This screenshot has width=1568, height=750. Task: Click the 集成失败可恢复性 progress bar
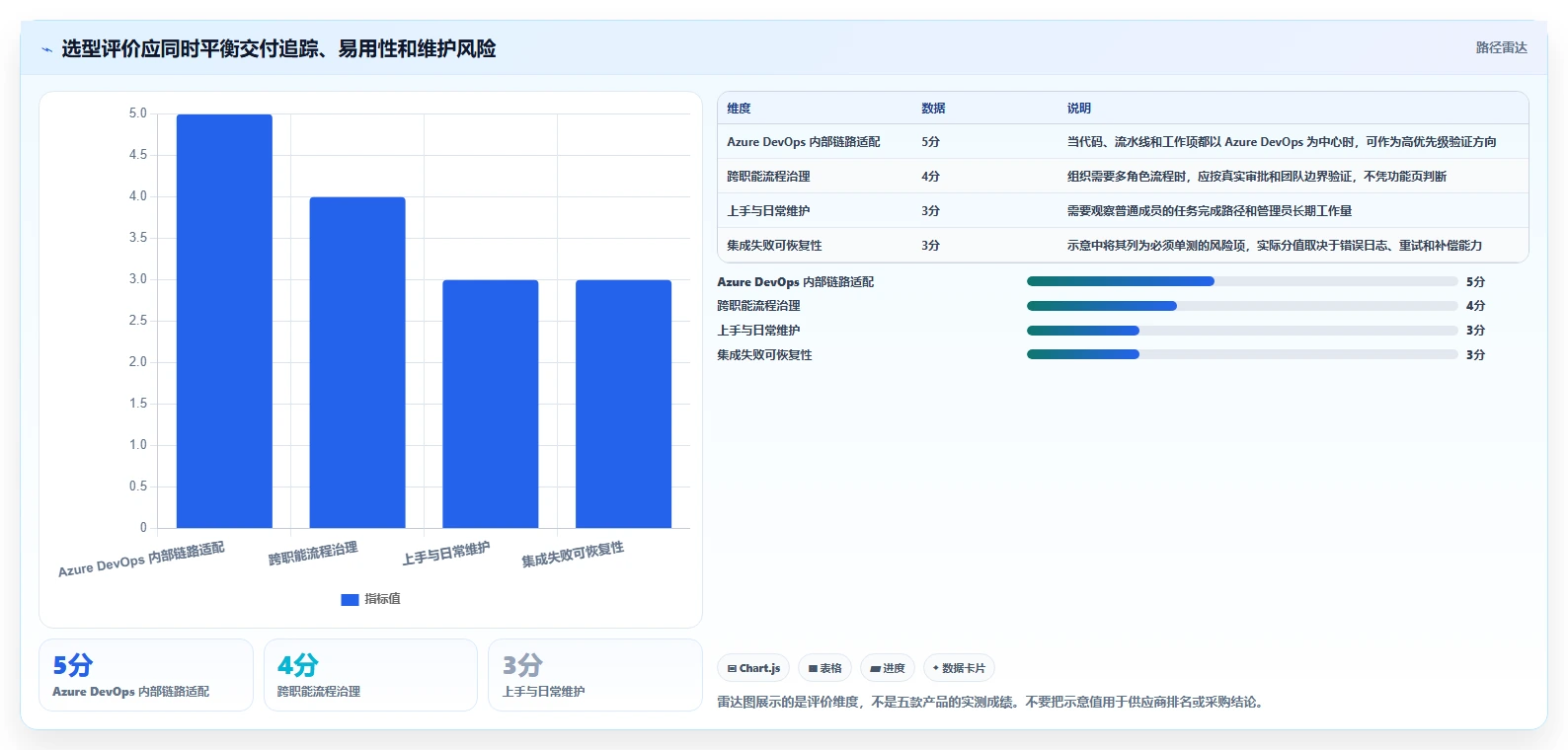(1242, 354)
